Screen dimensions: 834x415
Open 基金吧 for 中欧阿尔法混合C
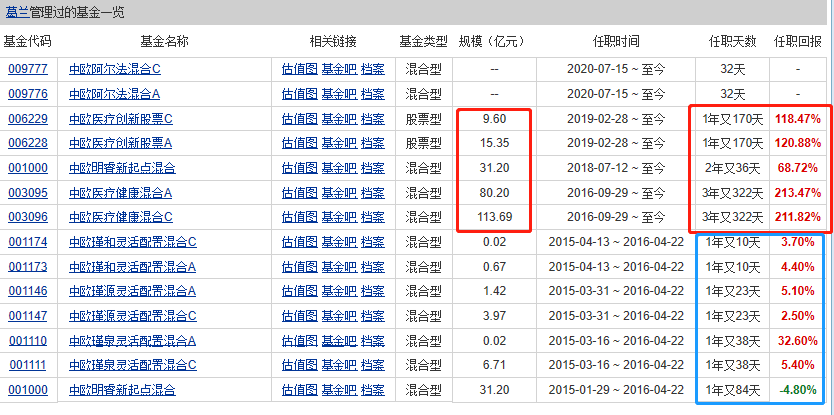point(339,69)
